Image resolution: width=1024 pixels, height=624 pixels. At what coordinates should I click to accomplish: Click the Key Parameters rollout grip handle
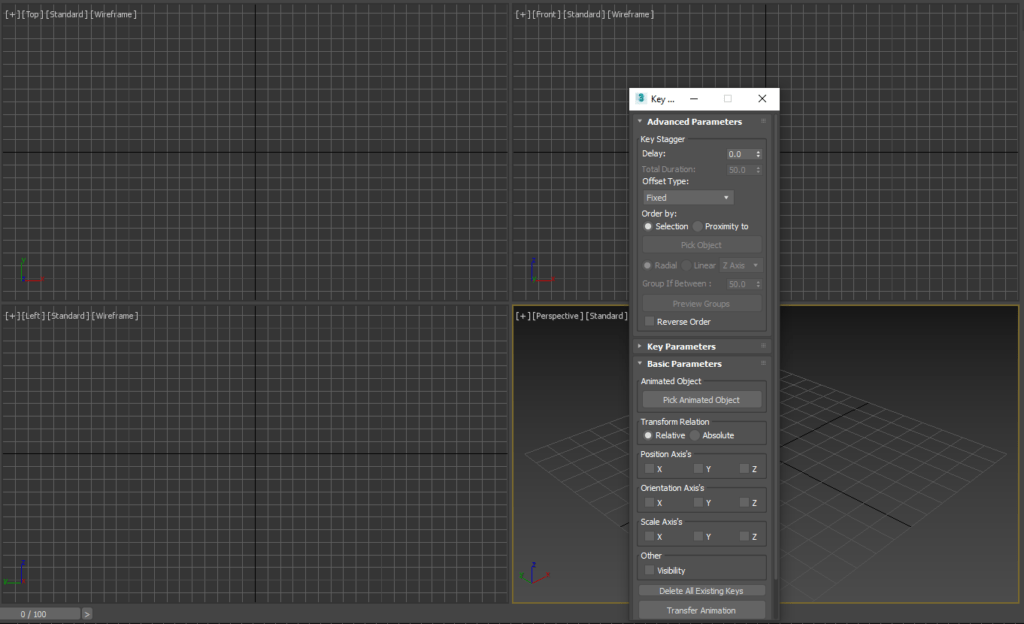pyautogui.click(x=763, y=346)
